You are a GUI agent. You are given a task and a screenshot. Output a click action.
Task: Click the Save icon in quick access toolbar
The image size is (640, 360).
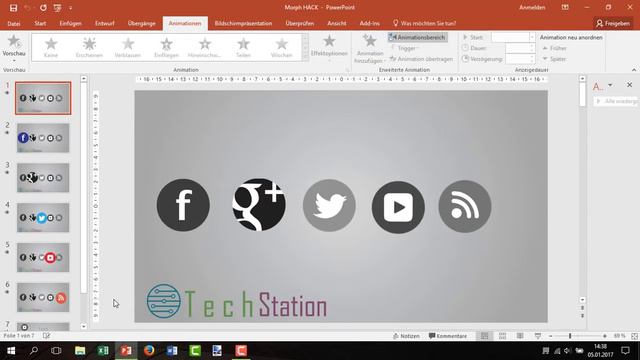tap(13, 8)
